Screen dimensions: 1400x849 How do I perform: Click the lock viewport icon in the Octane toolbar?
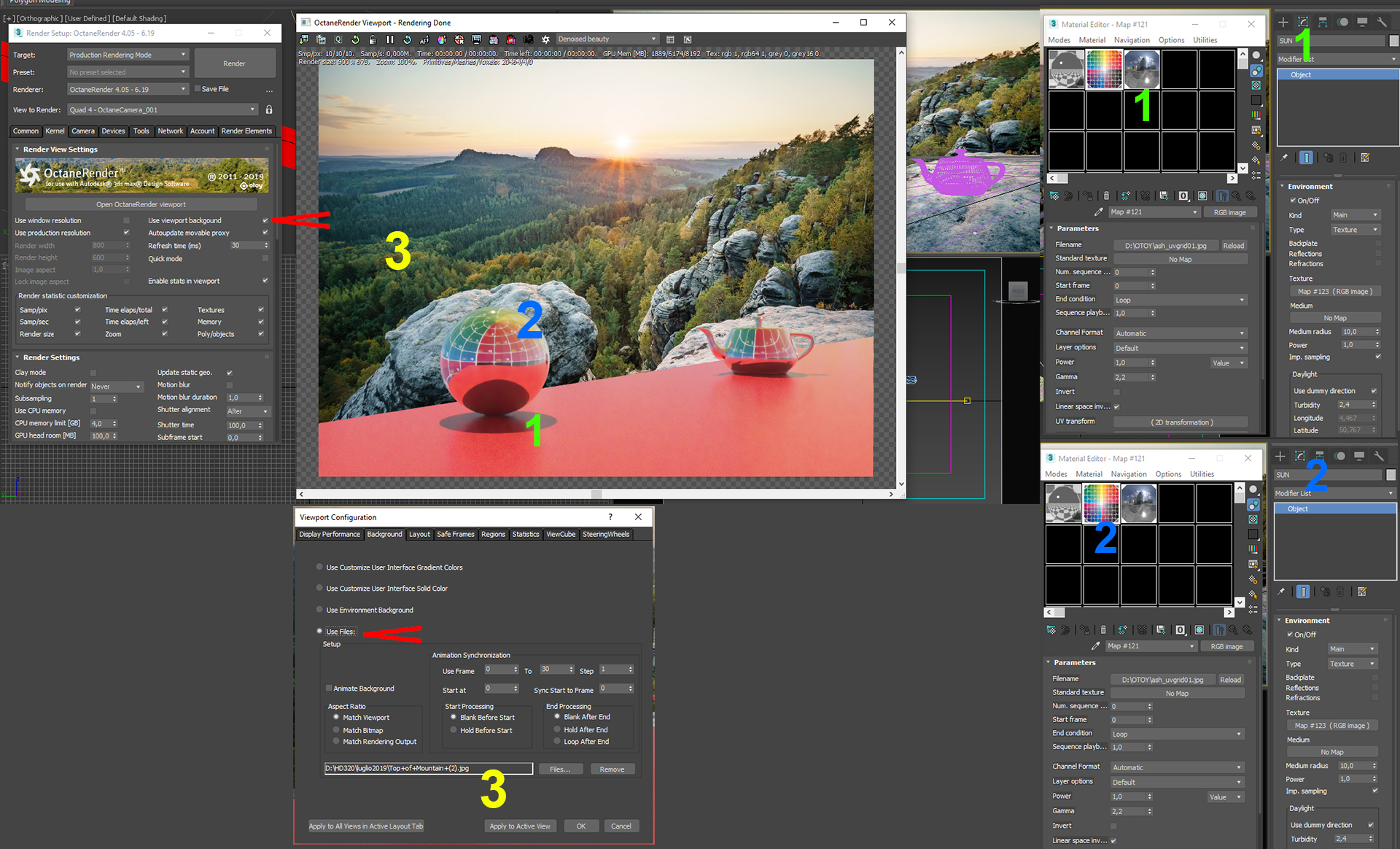[373, 39]
